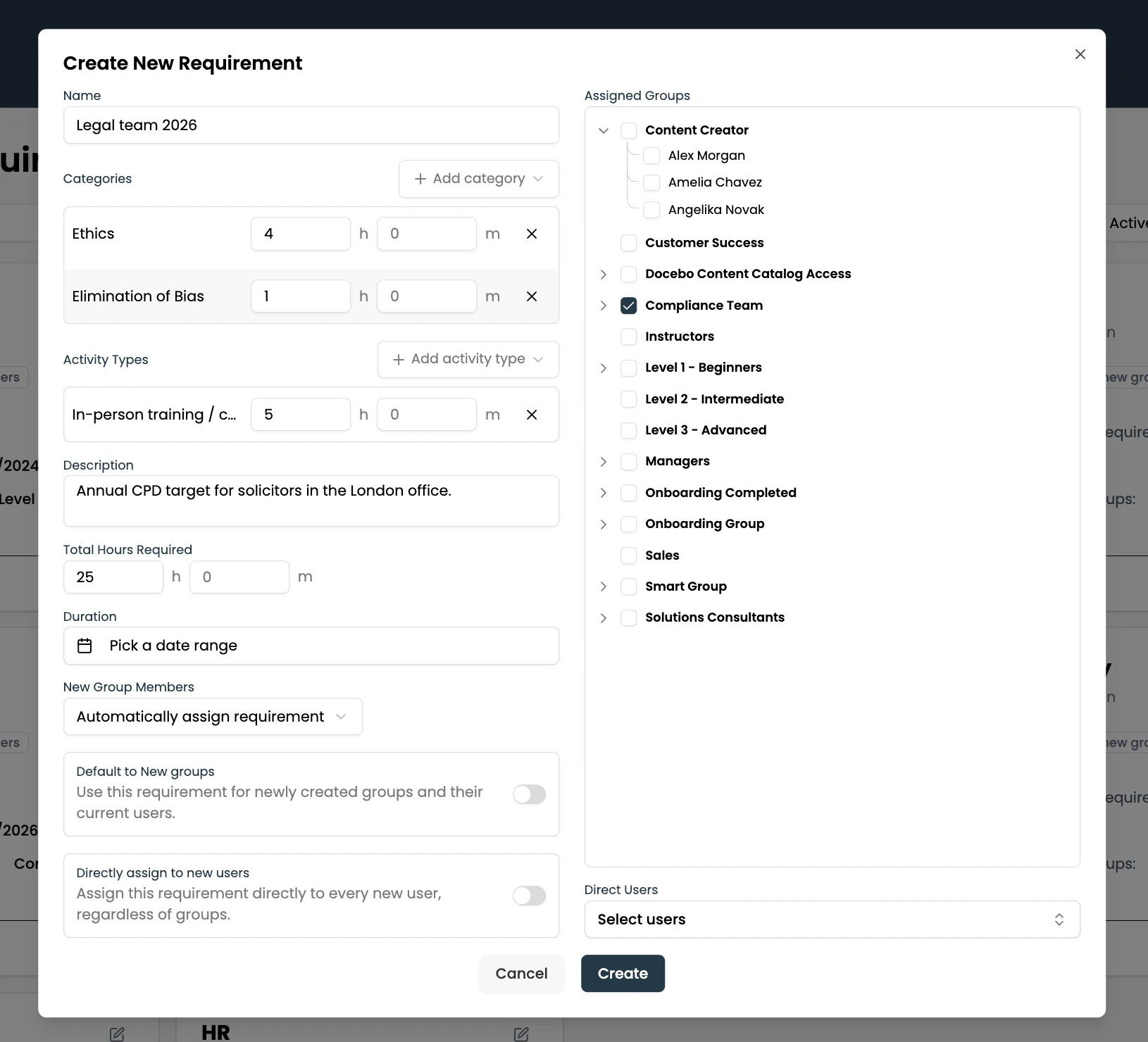
Task: Open the Automatically assign requirement dropdown
Action: coord(213,717)
